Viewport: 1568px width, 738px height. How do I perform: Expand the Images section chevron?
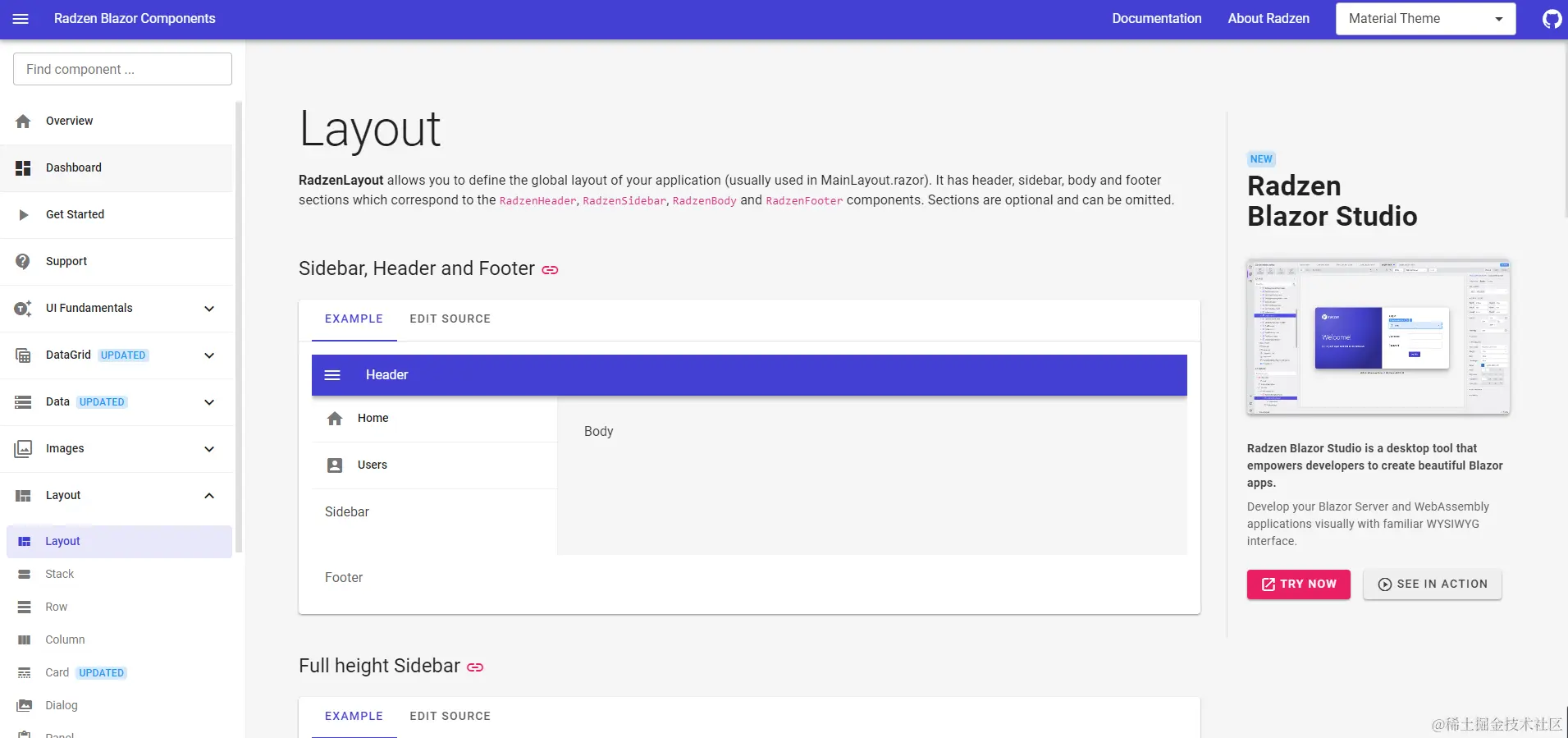point(209,449)
